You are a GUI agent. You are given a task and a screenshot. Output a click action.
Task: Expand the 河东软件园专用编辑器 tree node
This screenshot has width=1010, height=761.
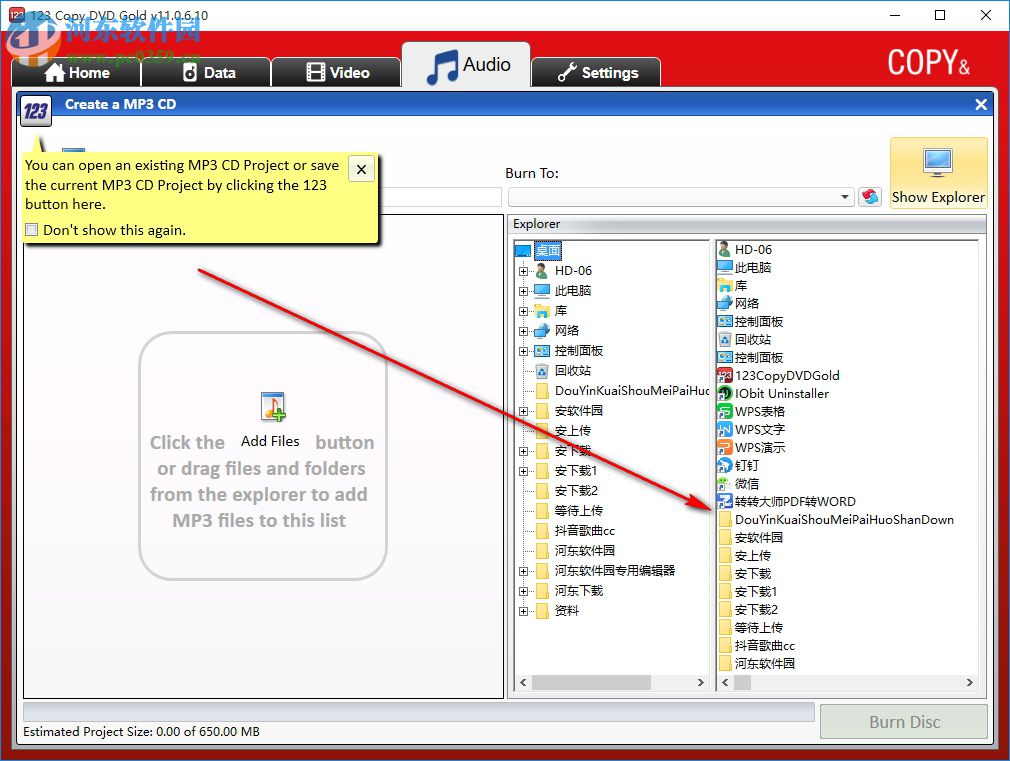[524, 571]
